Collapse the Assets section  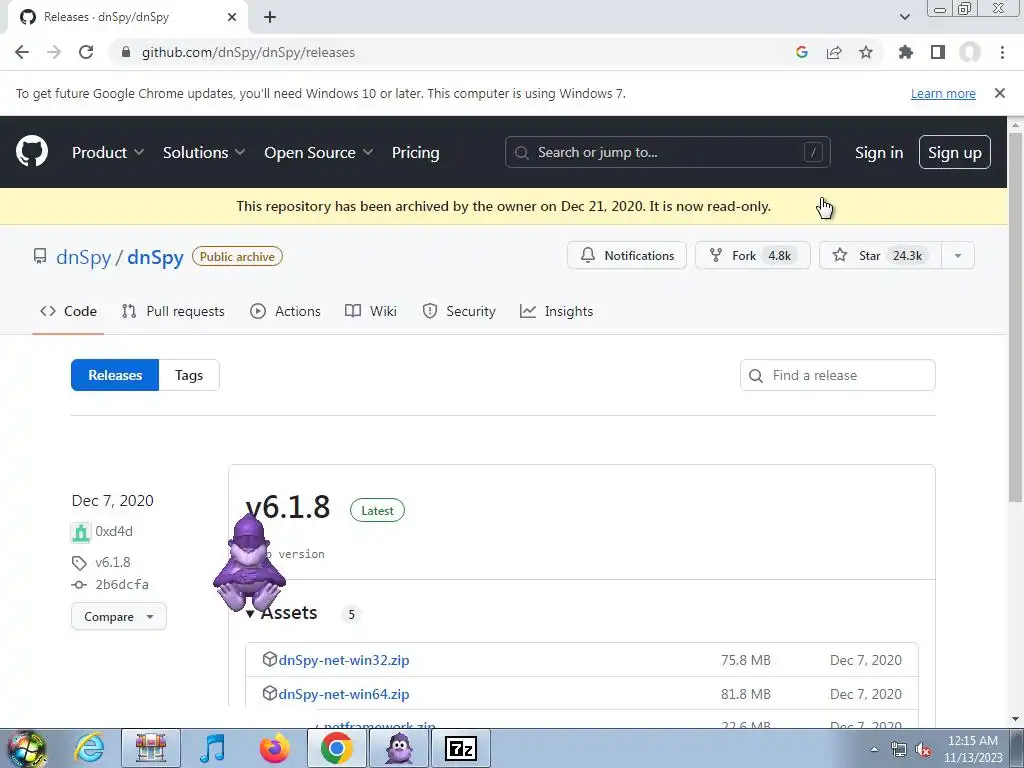(281, 613)
